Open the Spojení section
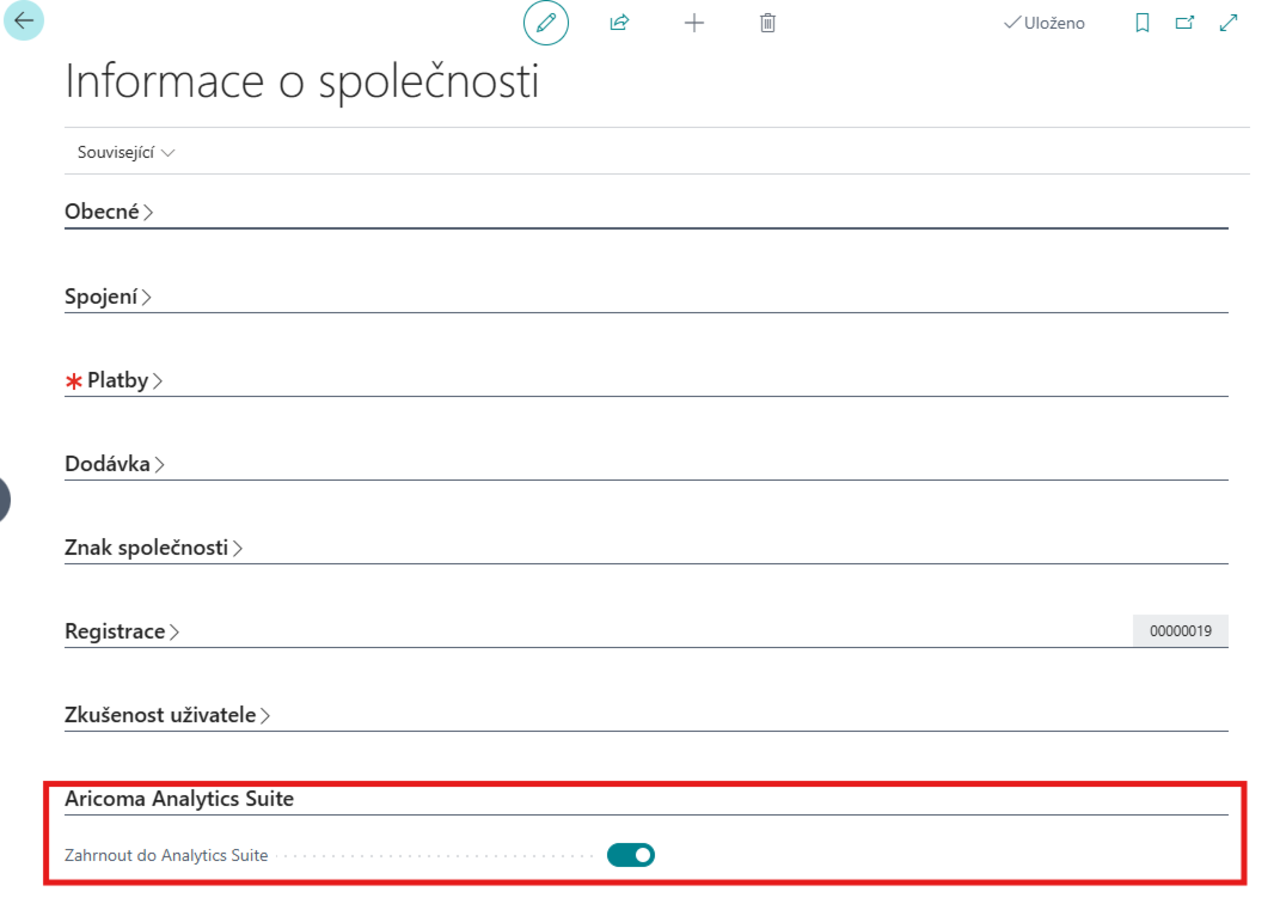Screen dimensions: 1280x904 (103, 295)
